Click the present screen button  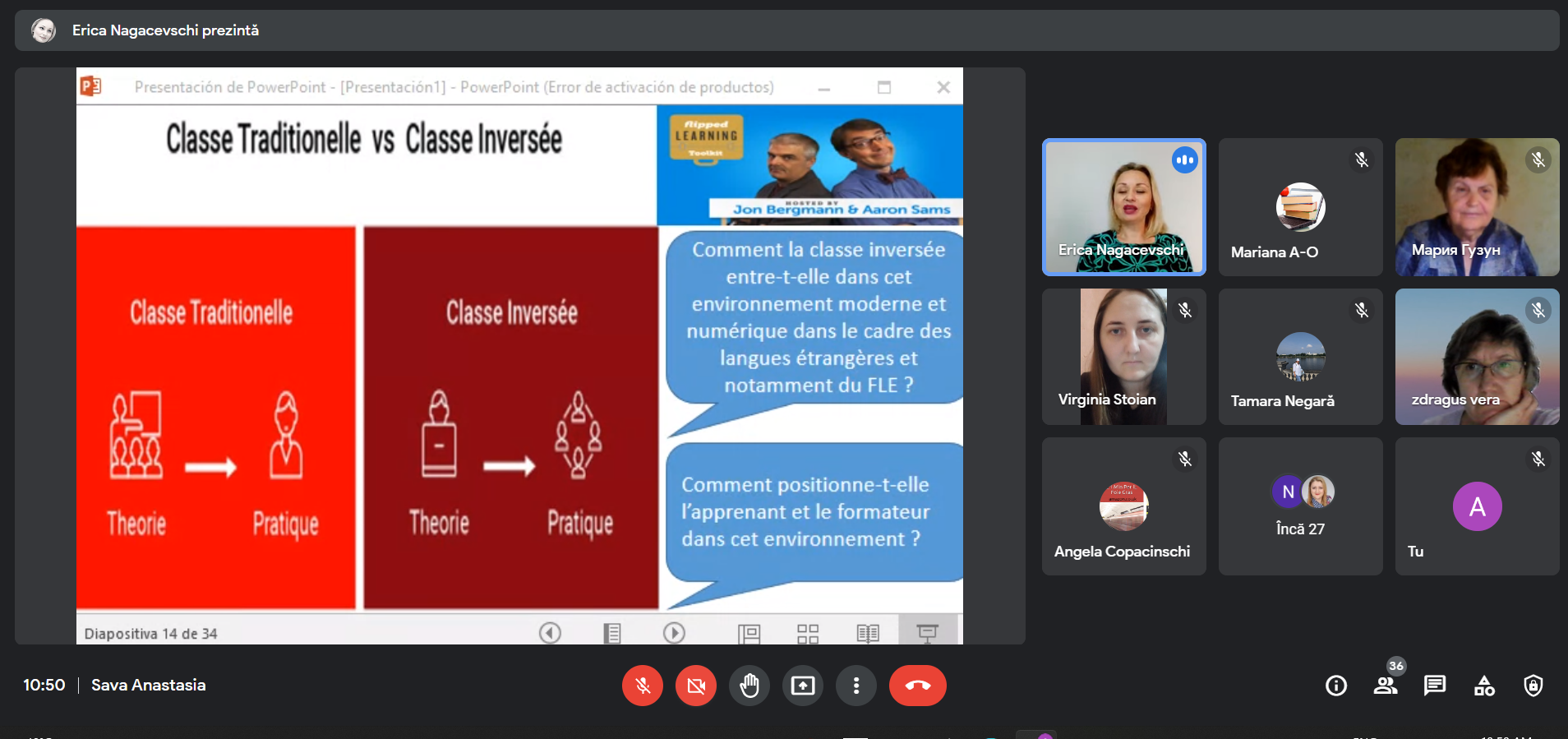(x=803, y=686)
